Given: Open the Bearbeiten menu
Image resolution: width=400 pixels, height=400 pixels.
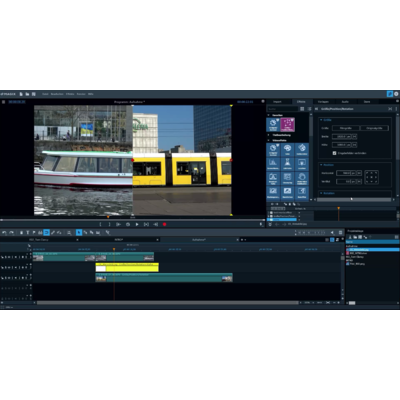Looking at the screenshot, I should [57, 94].
